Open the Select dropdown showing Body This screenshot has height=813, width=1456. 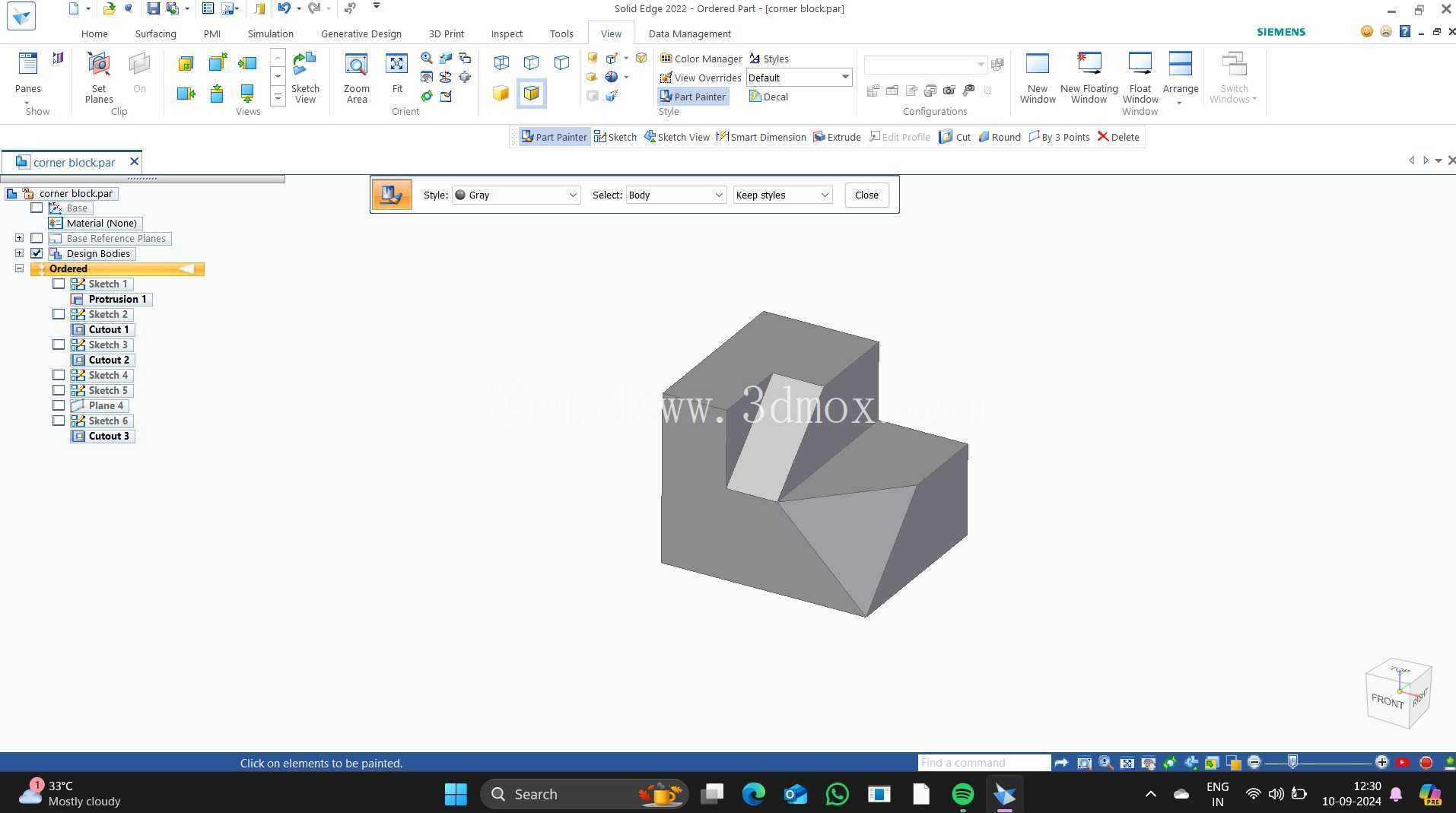pyautogui.click(x=676, y=195)
